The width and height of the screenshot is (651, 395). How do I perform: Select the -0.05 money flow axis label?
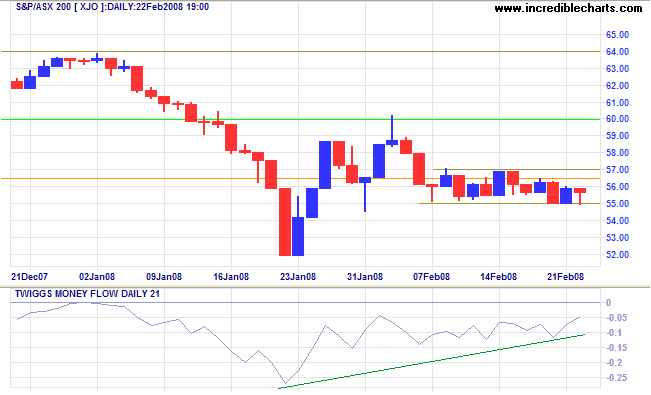coord(616,318)
